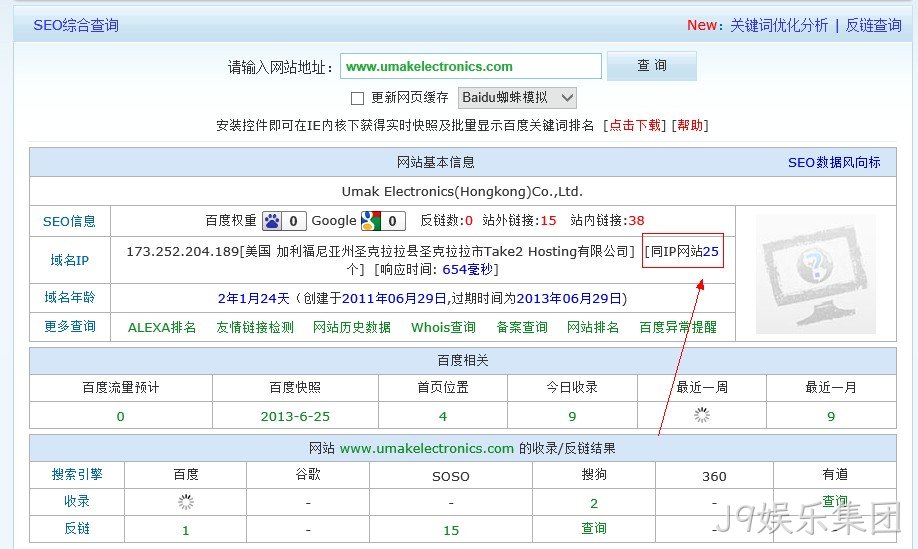
Task: Open the 网站排名 link
Action: click(592, 327)
